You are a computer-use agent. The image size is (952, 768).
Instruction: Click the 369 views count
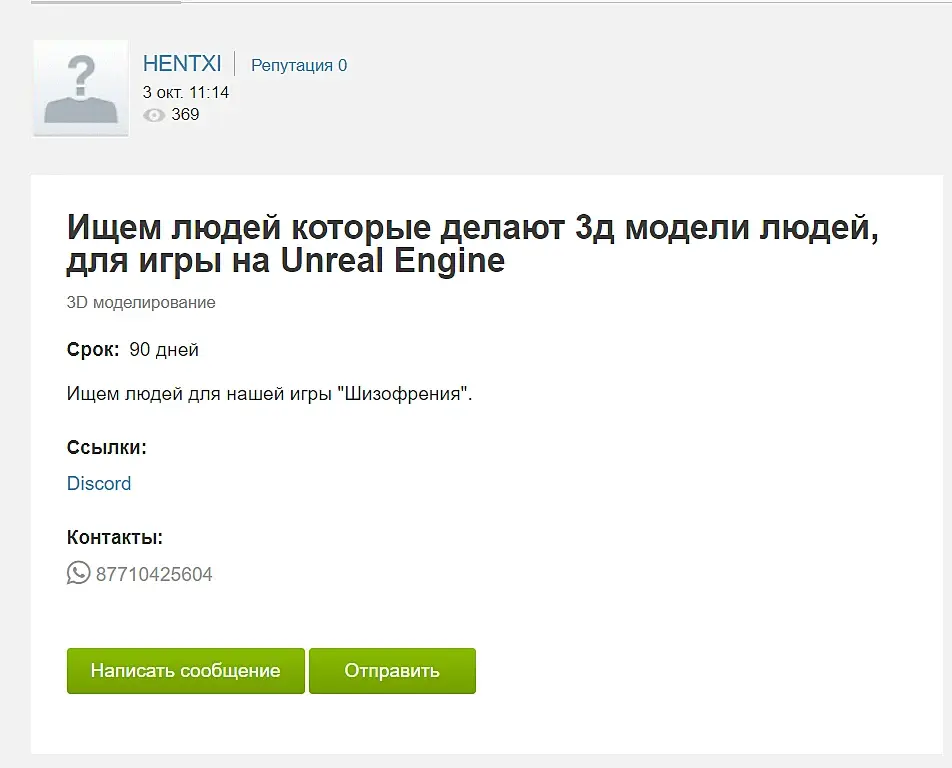click(x=185, y=114)
